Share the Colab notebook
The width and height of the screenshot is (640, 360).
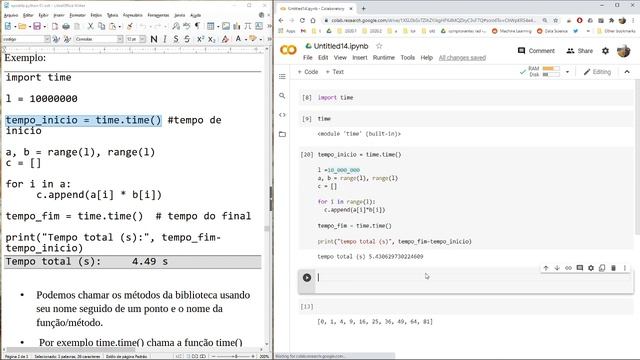[580, 51]
